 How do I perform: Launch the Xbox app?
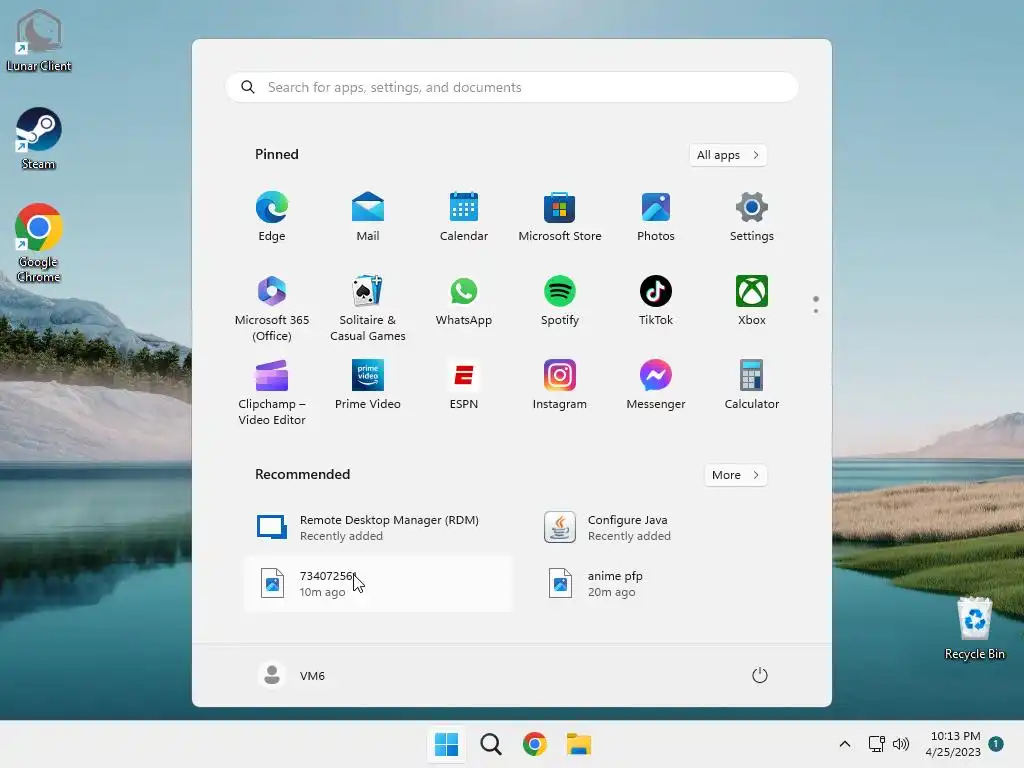click(752, 300)
